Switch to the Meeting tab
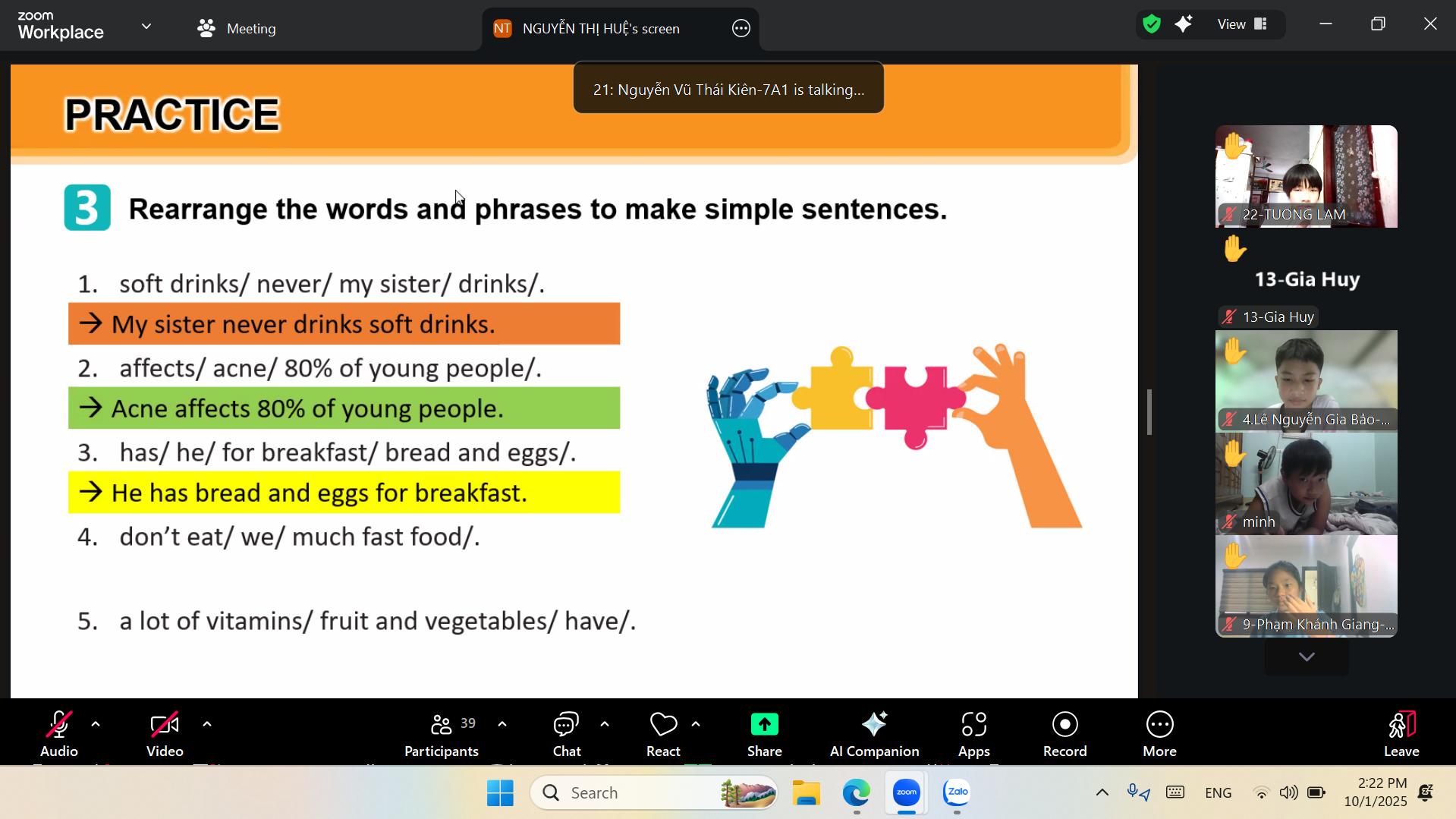 point(237,29)
